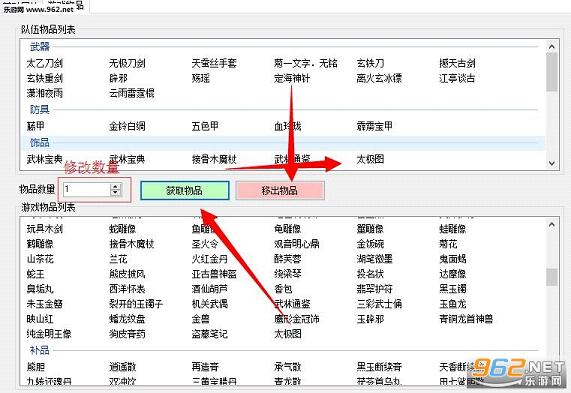Select 无极刀剑 weapon
Image resolution: width=571 pixels, height=393 pixels.
tap(127, 63)
